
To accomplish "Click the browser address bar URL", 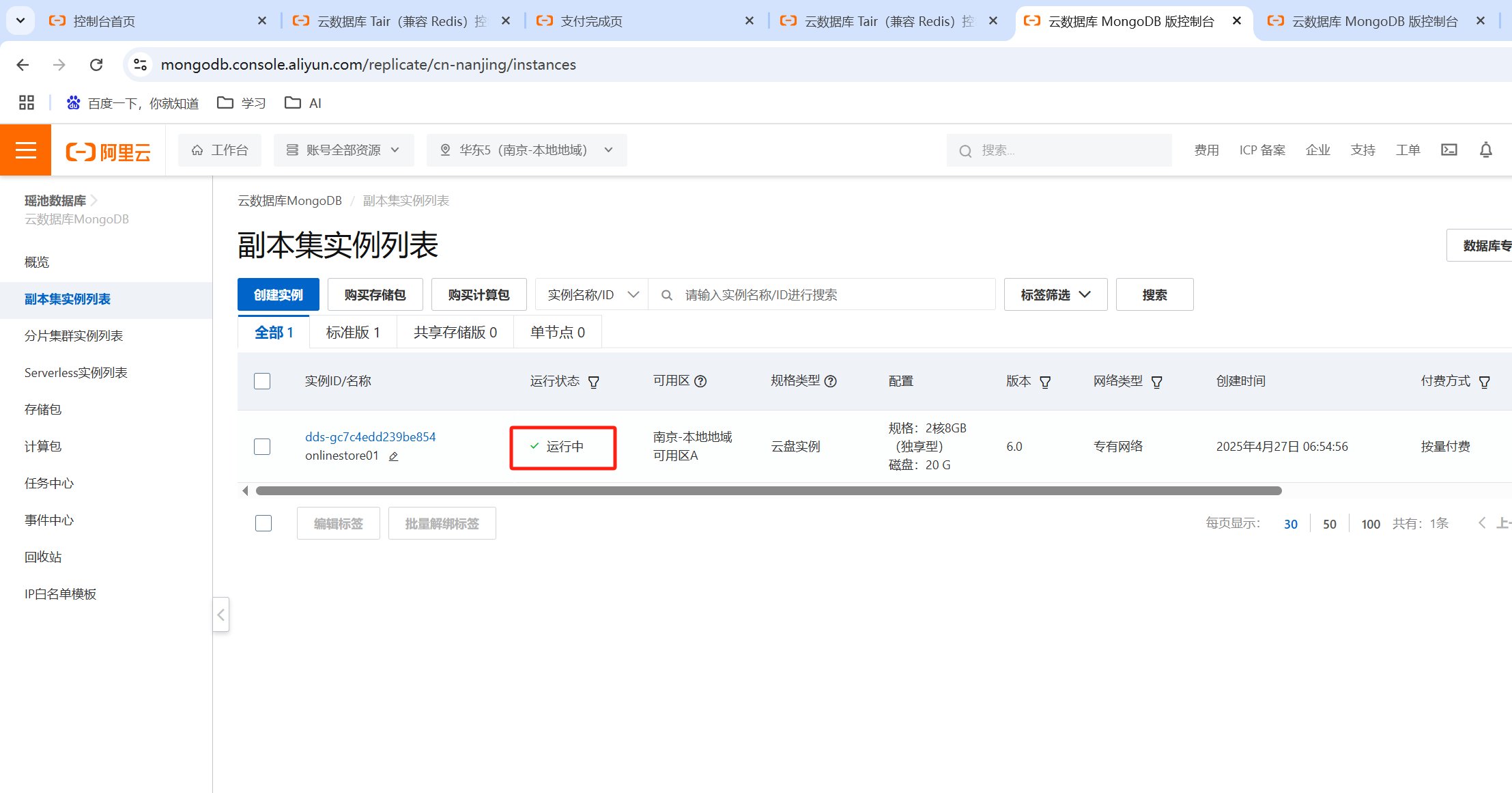I will 369,64.
